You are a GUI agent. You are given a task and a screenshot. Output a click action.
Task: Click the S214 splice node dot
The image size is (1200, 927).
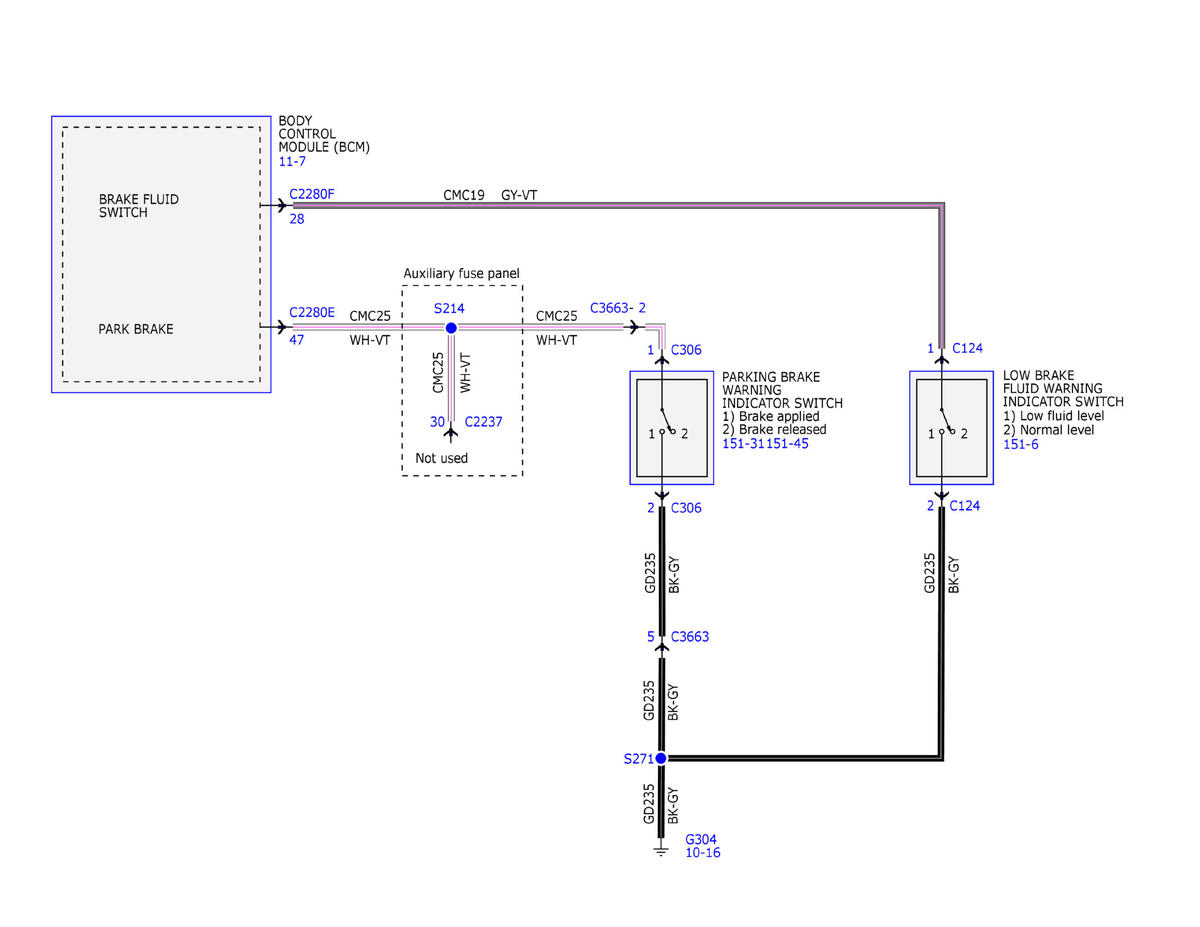click(451, 328)
